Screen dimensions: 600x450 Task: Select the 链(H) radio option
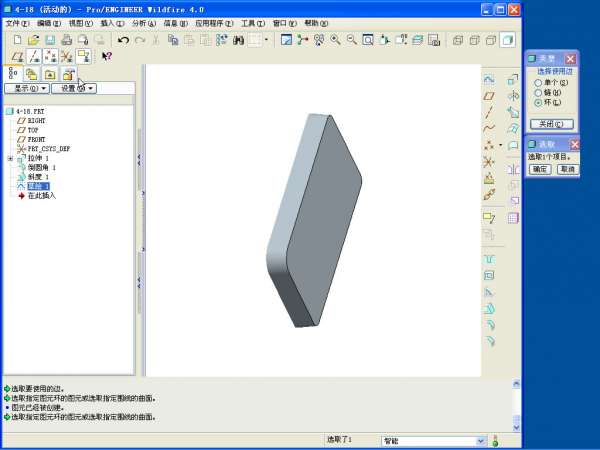pyautogui.click(x=538, y=93)
